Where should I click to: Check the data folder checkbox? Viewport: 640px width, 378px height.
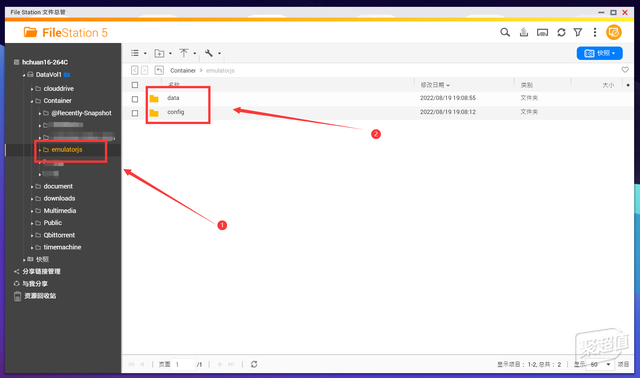point(135,99)
